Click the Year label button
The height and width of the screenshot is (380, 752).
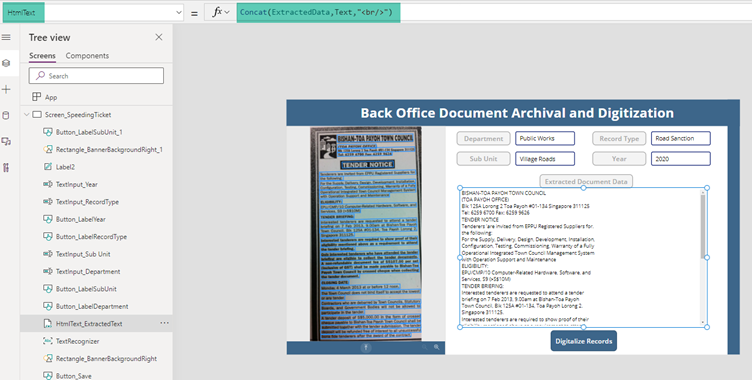click(619, 159)
